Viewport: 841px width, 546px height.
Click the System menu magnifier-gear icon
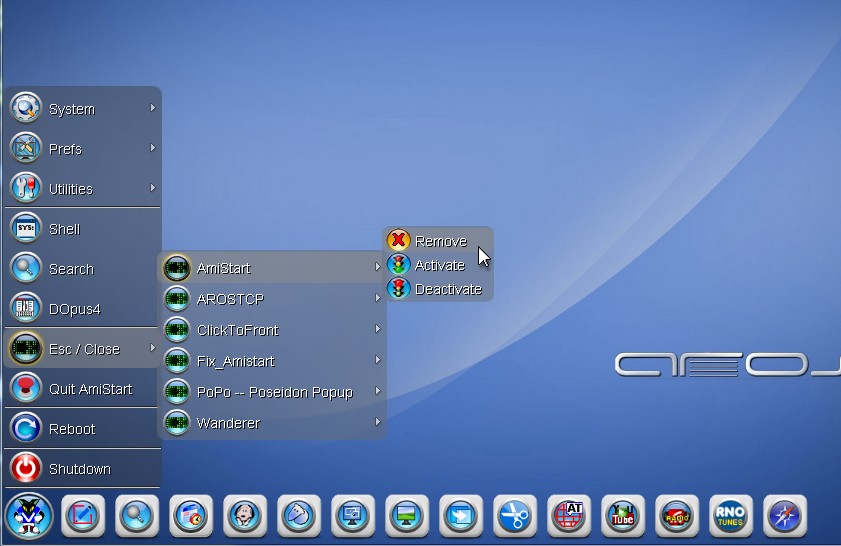pyautogui.click(x=25, y=108)
